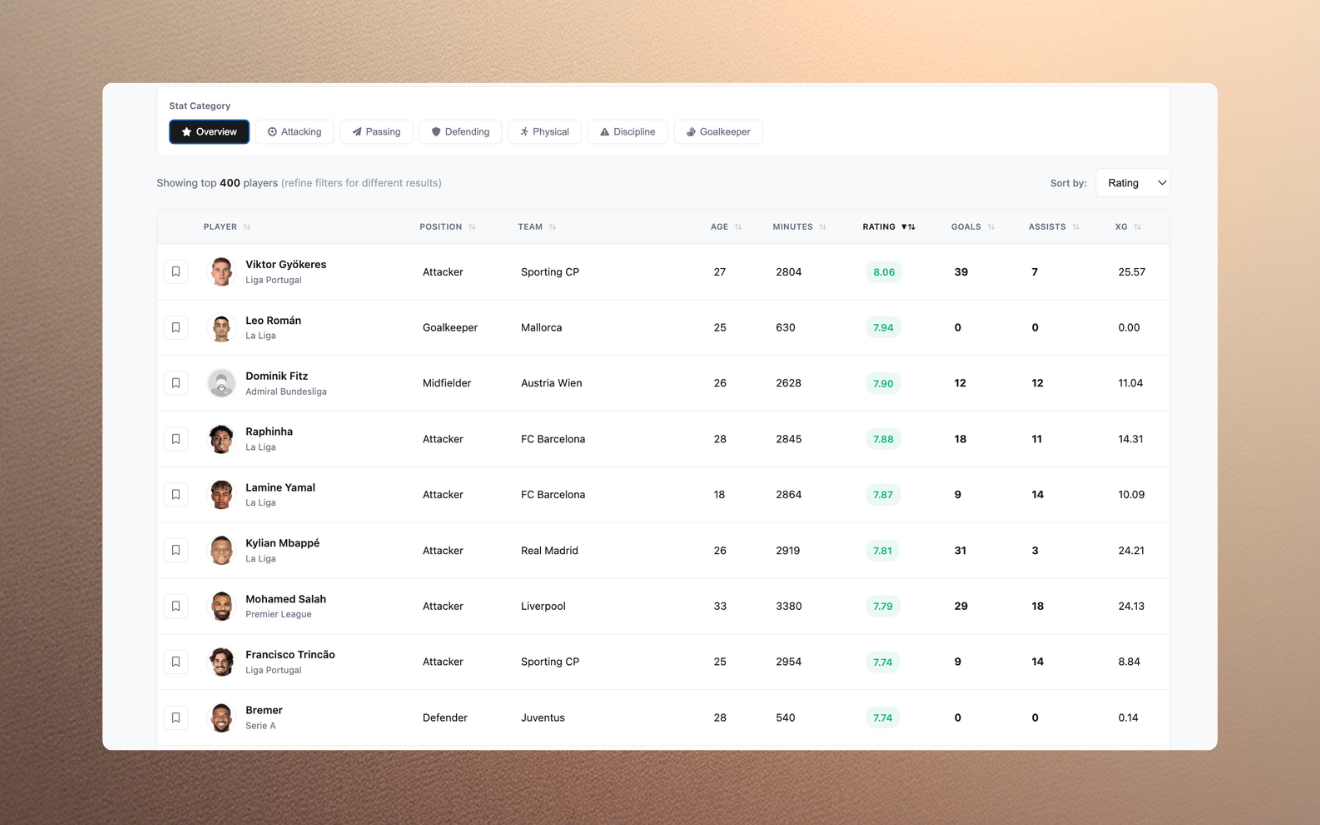Image resolution: width=1320 pixels, height=825 pixels.
Task: Click Kylian Mbappé's bookmark icon
Action: pos(176,550)
